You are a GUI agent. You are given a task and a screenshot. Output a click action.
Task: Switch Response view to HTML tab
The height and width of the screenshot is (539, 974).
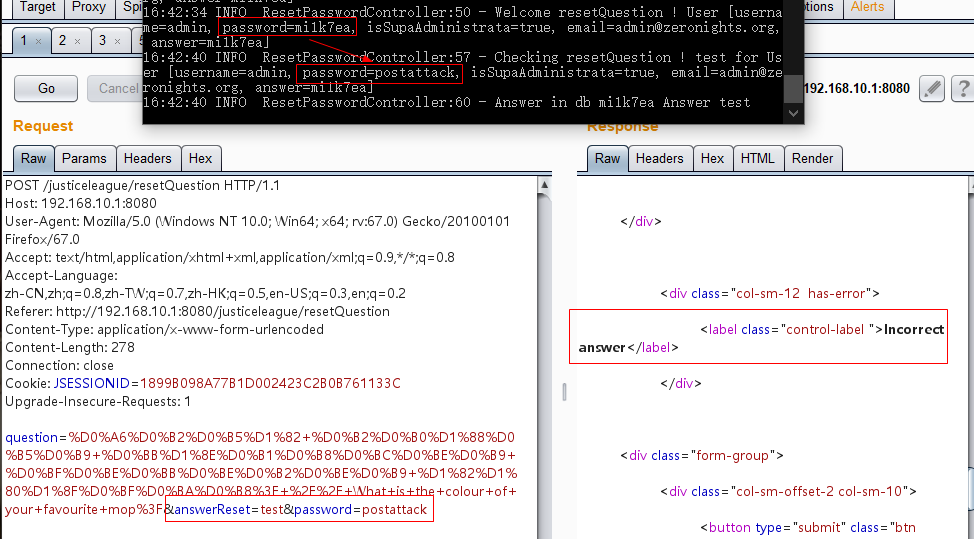click(x=757, y=158)
